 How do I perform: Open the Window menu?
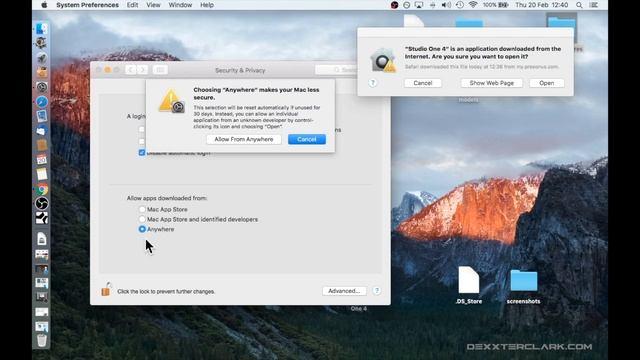click(180, 5)
